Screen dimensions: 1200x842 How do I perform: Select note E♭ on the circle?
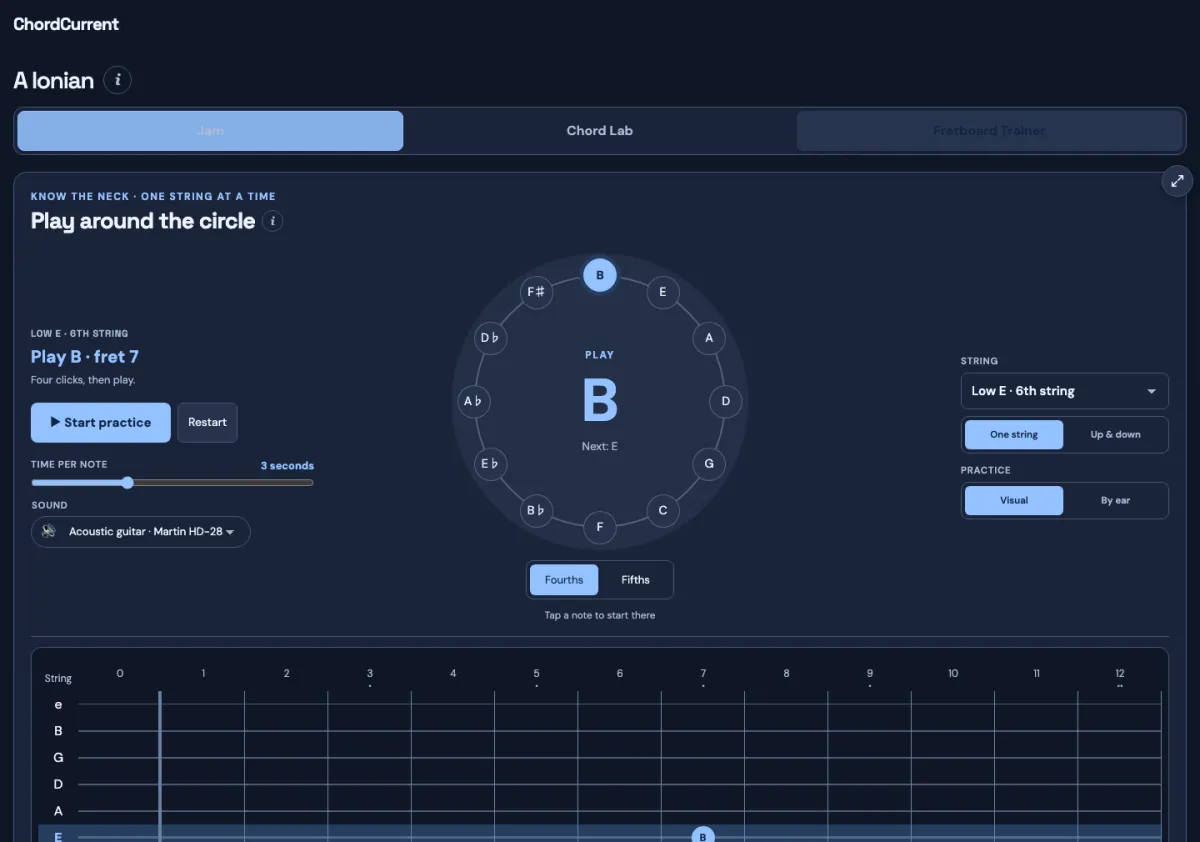[490, 464]
